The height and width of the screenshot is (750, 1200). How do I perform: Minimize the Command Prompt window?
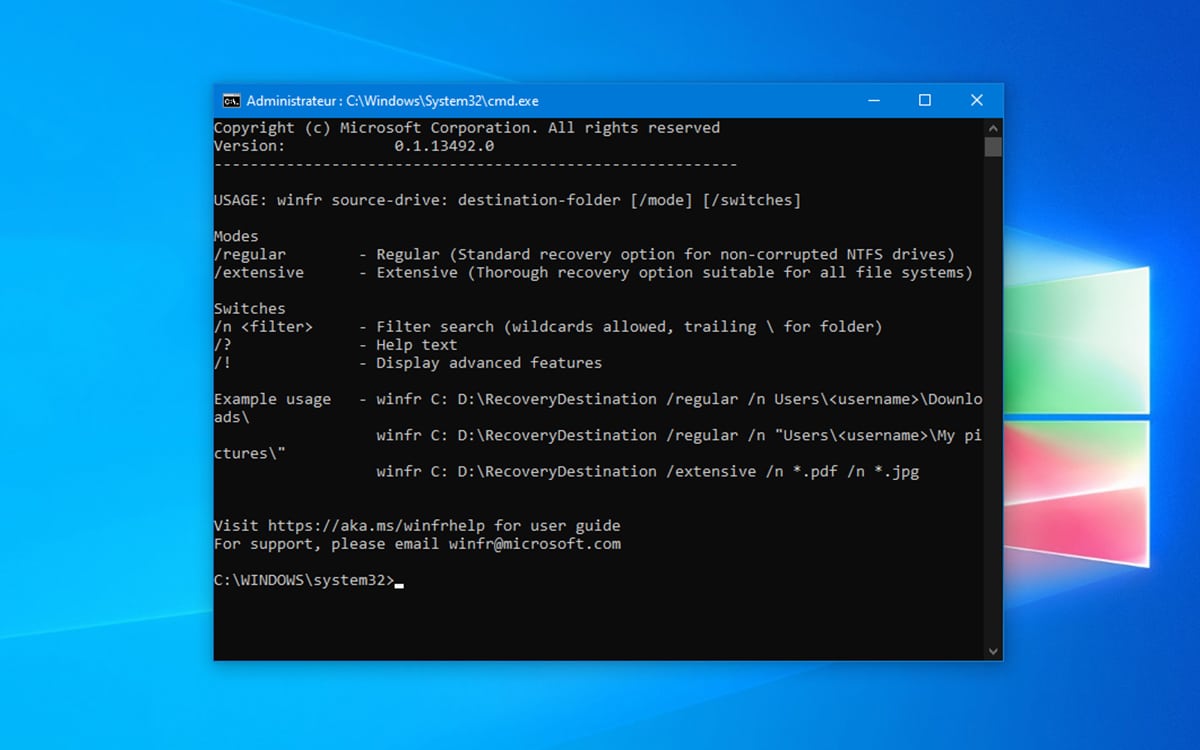coord(874,101)
